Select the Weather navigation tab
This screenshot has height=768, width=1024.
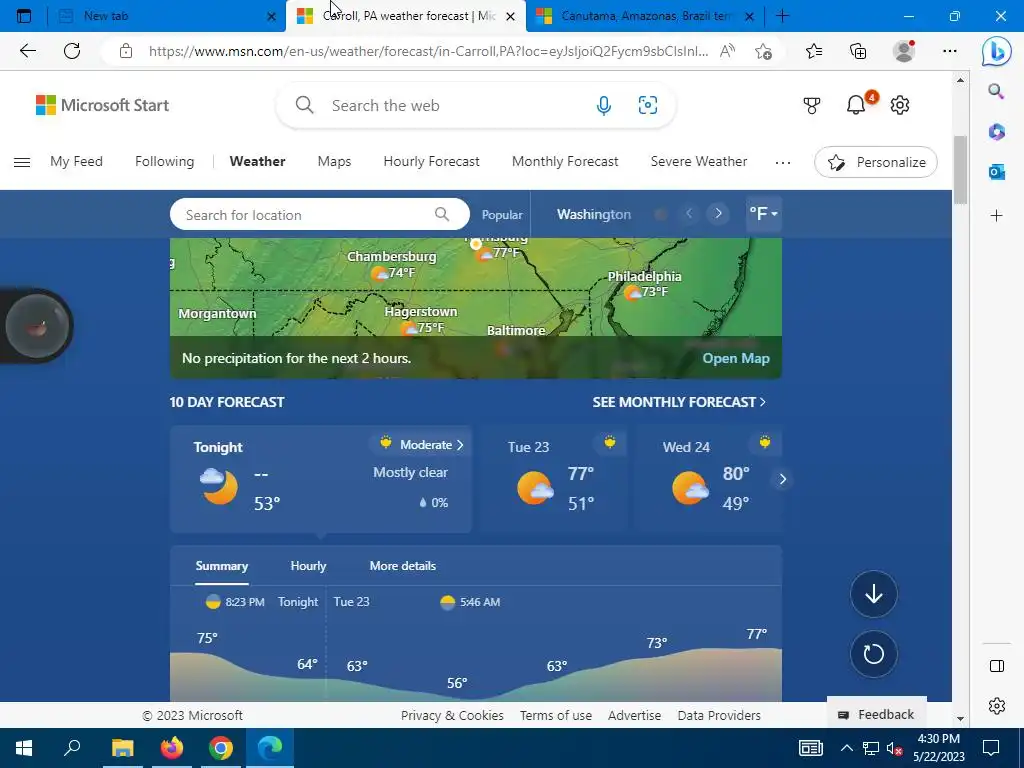click(x=257, y=161)
